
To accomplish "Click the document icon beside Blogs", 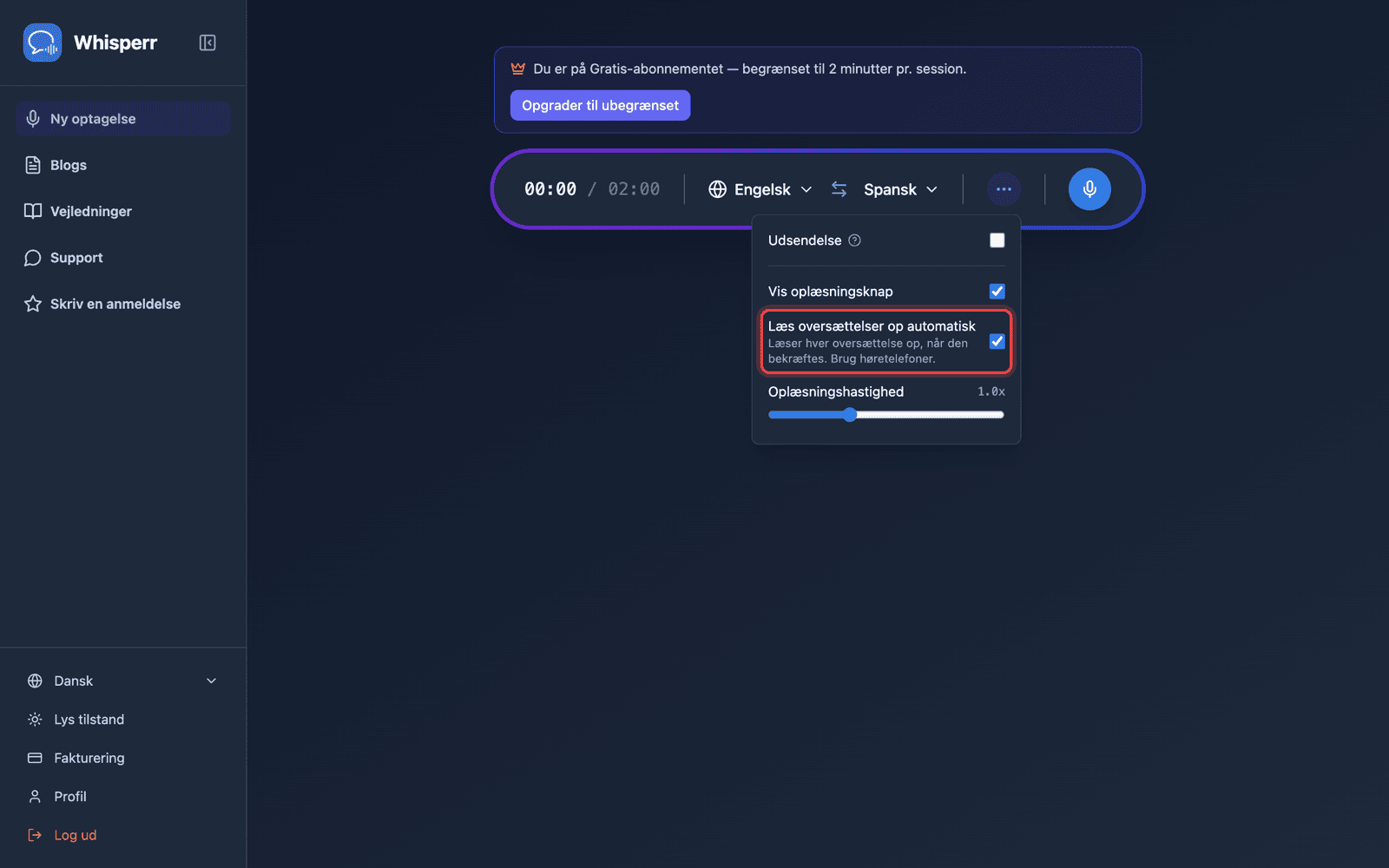I will [33, 165].
